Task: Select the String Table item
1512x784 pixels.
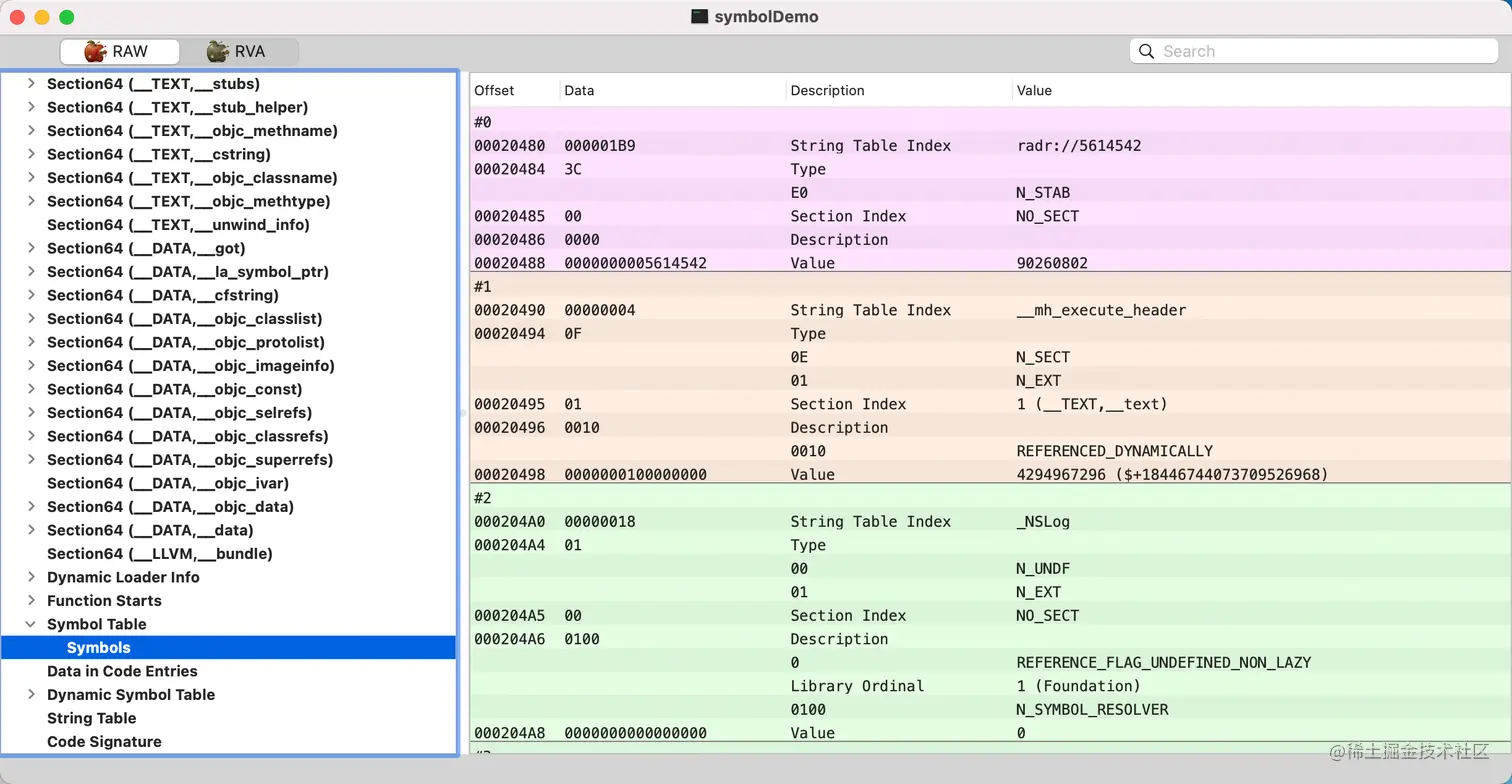Action: (x=228, y=718)
